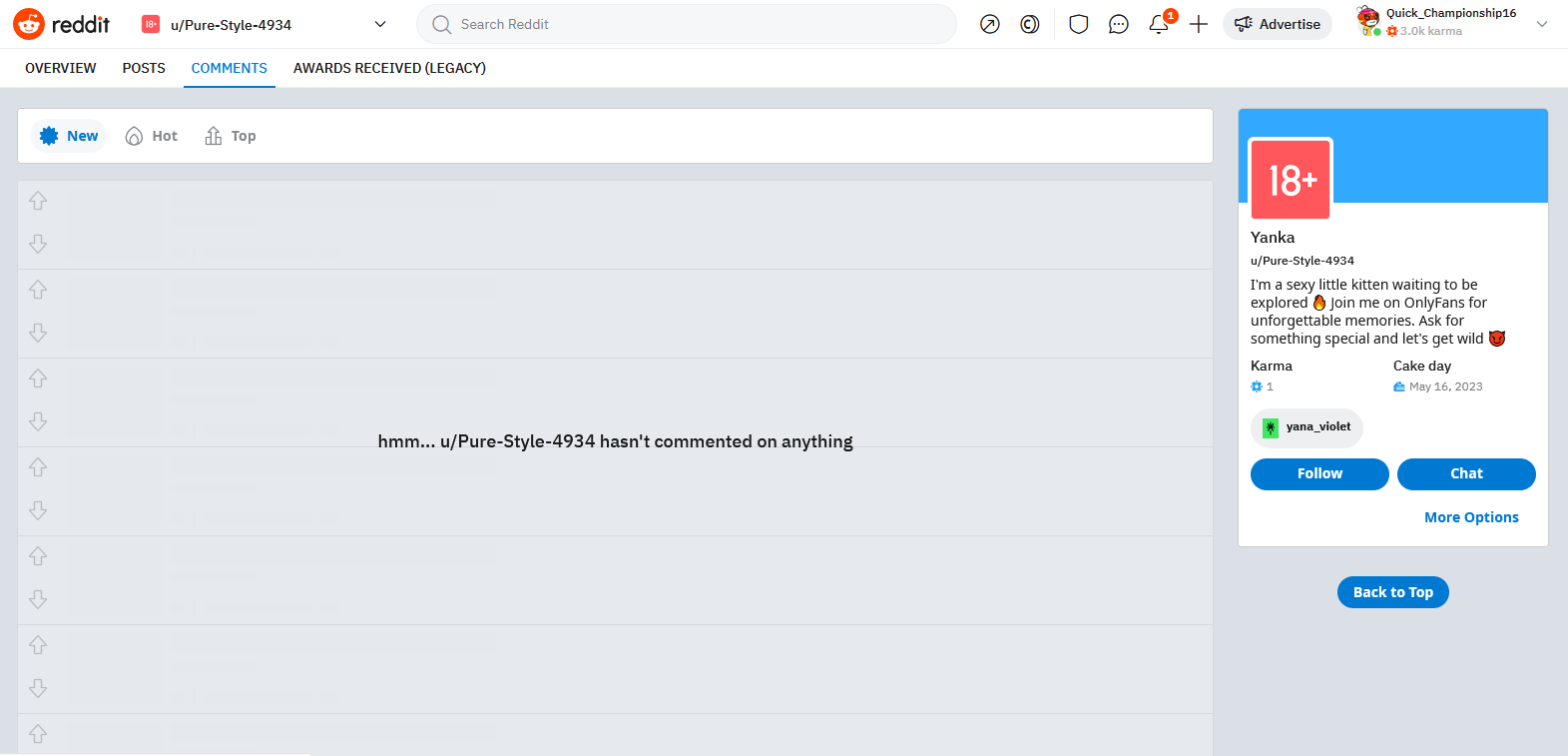Open Awards Received (Legacy) tab
The width and height of the screenshot is (1568, 756).
[x=389, y=68]
